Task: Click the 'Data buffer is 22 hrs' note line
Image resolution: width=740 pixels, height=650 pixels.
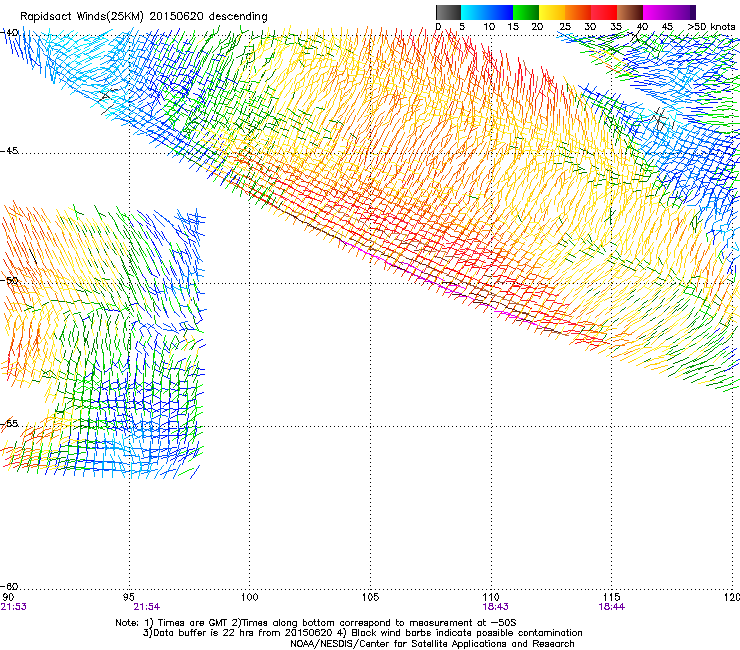Action: click(x=362, y=633)
